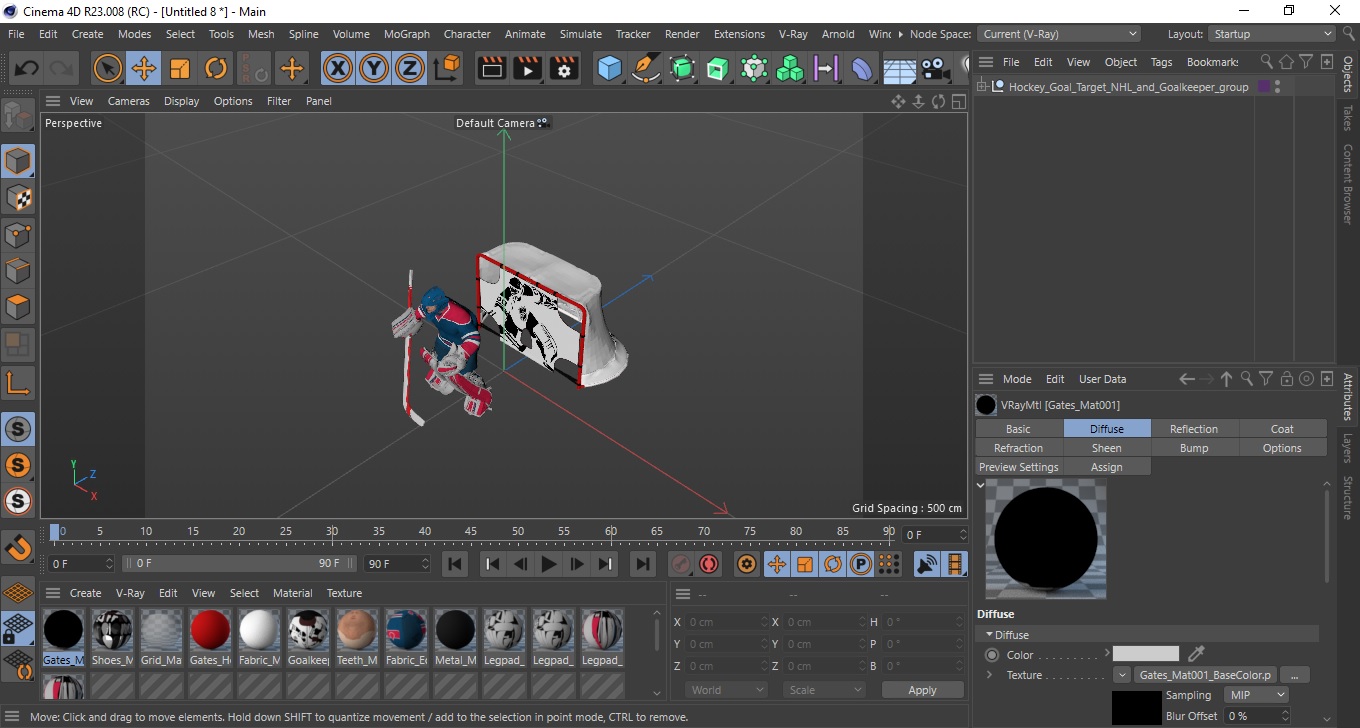Switch to the Bump tab
The width and height of the screenshot is (1360, 728).
tap(1194, 448)
